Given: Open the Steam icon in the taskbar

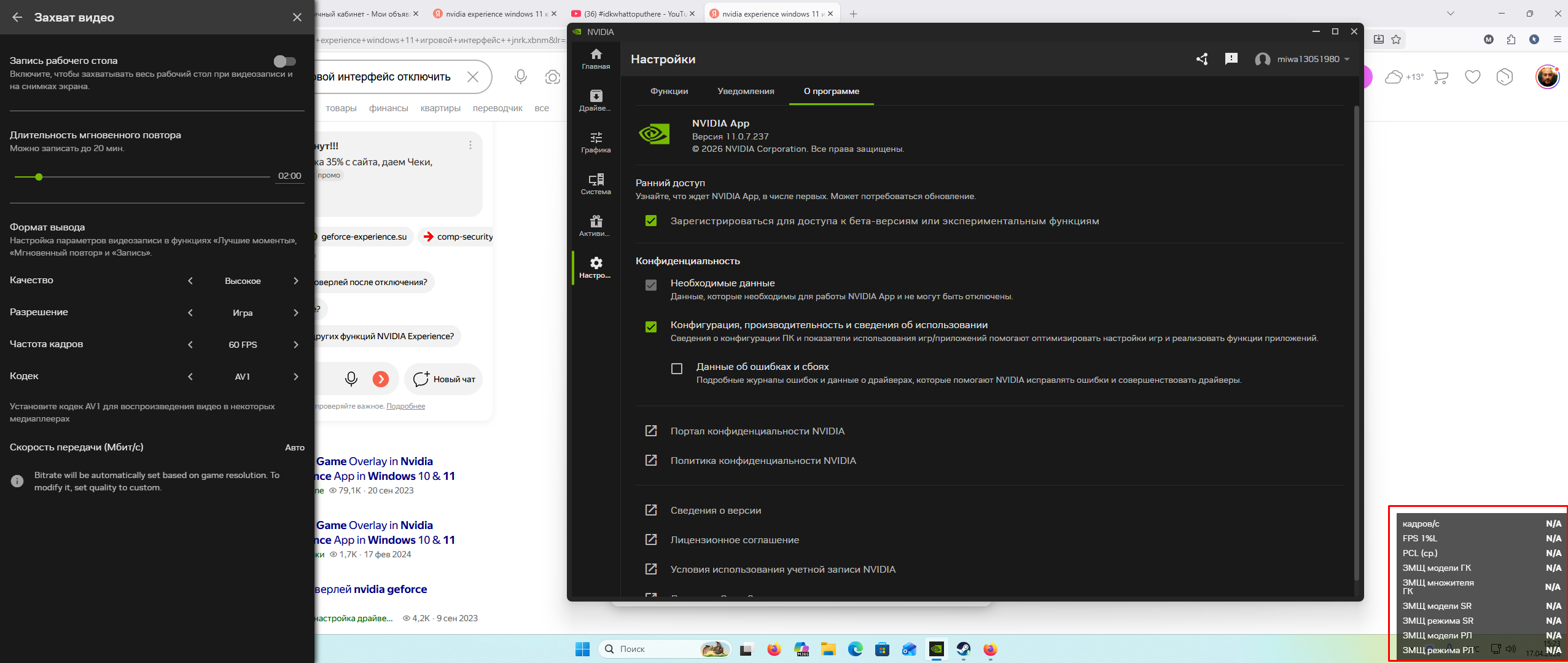Looking at the screenshot, I should pyautogui.click(x=963, y=649).
